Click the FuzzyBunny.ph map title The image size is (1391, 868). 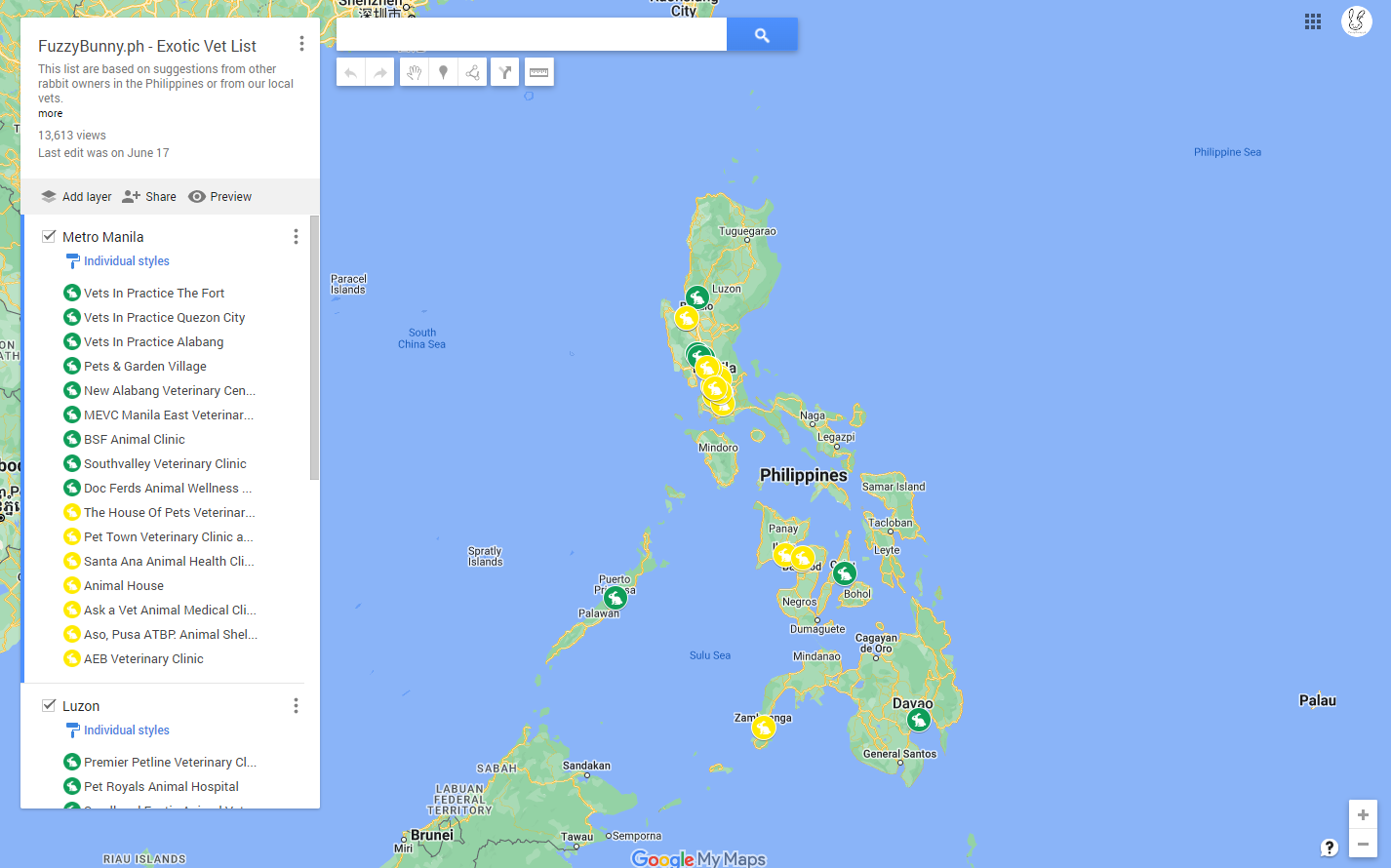[147, 46]
